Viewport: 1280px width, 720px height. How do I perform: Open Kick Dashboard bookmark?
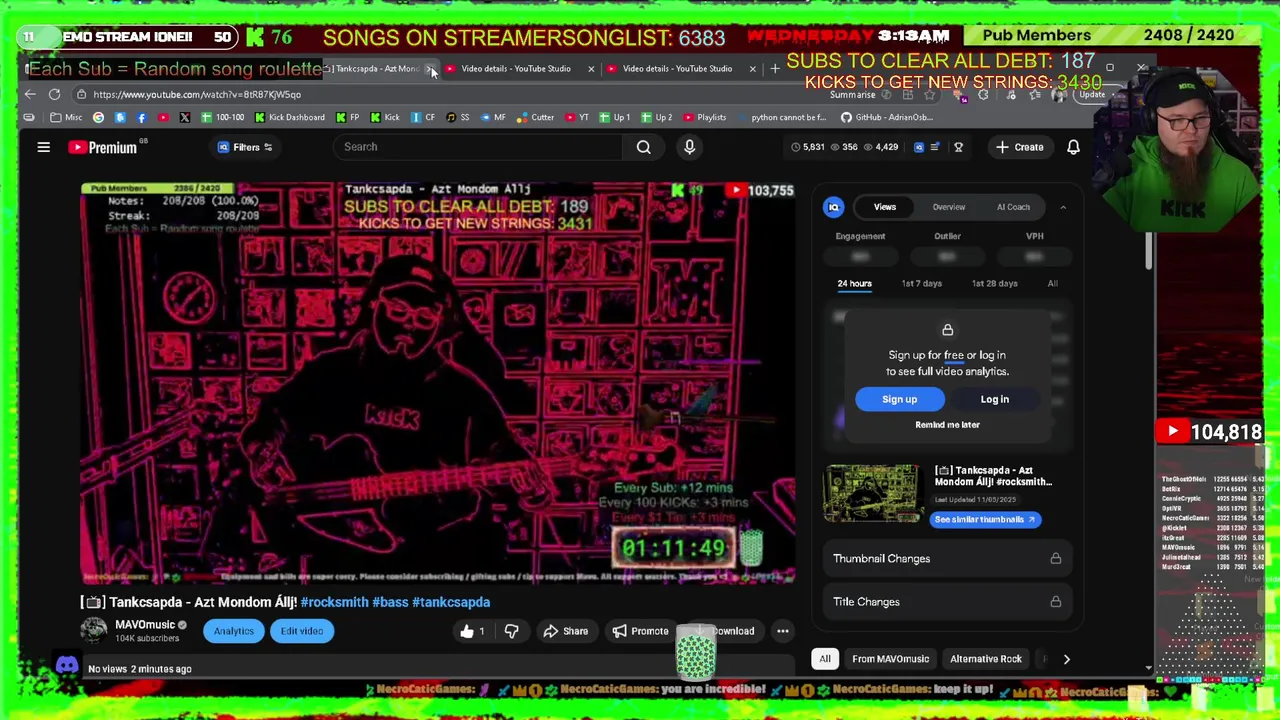coord(289,117)
